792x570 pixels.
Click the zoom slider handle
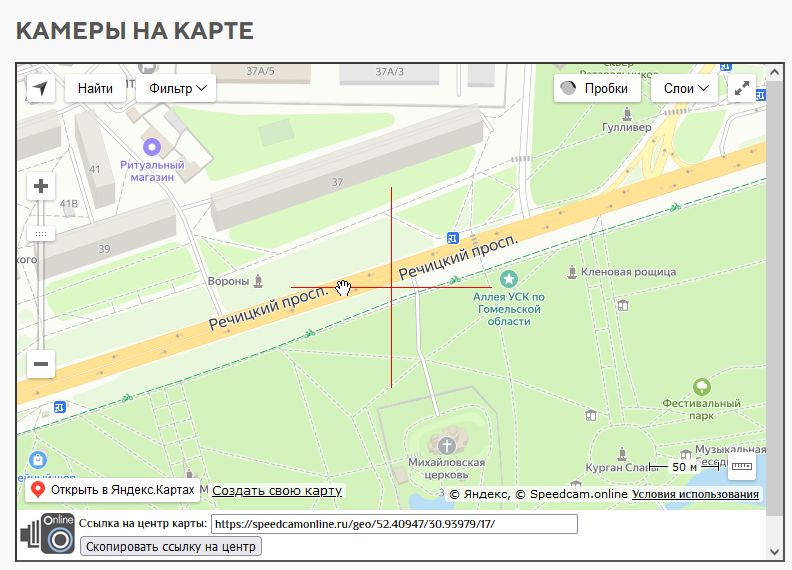[x=41, y=233]
